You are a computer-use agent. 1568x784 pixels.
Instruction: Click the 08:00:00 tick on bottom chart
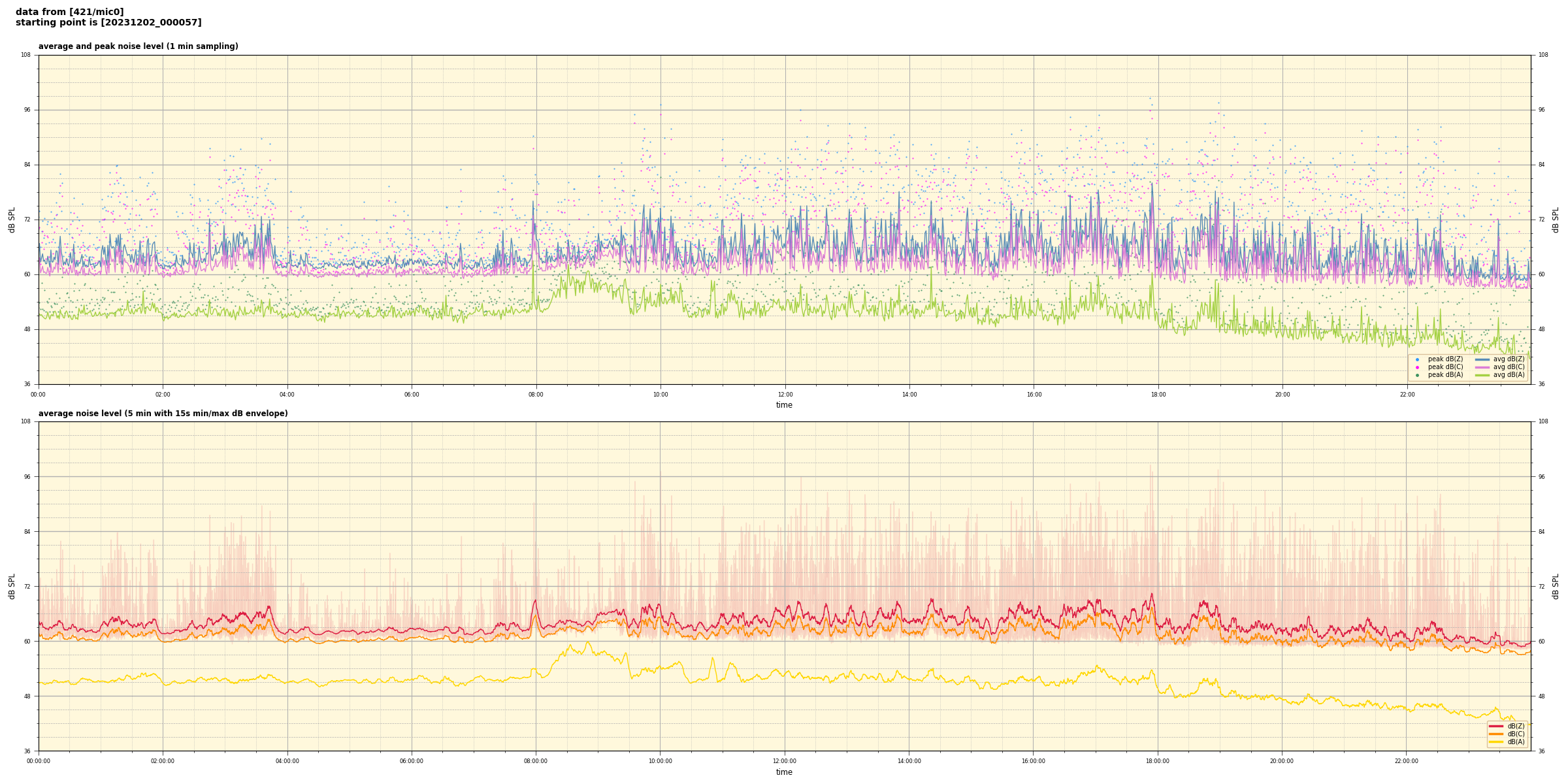(x=536, y=761)
